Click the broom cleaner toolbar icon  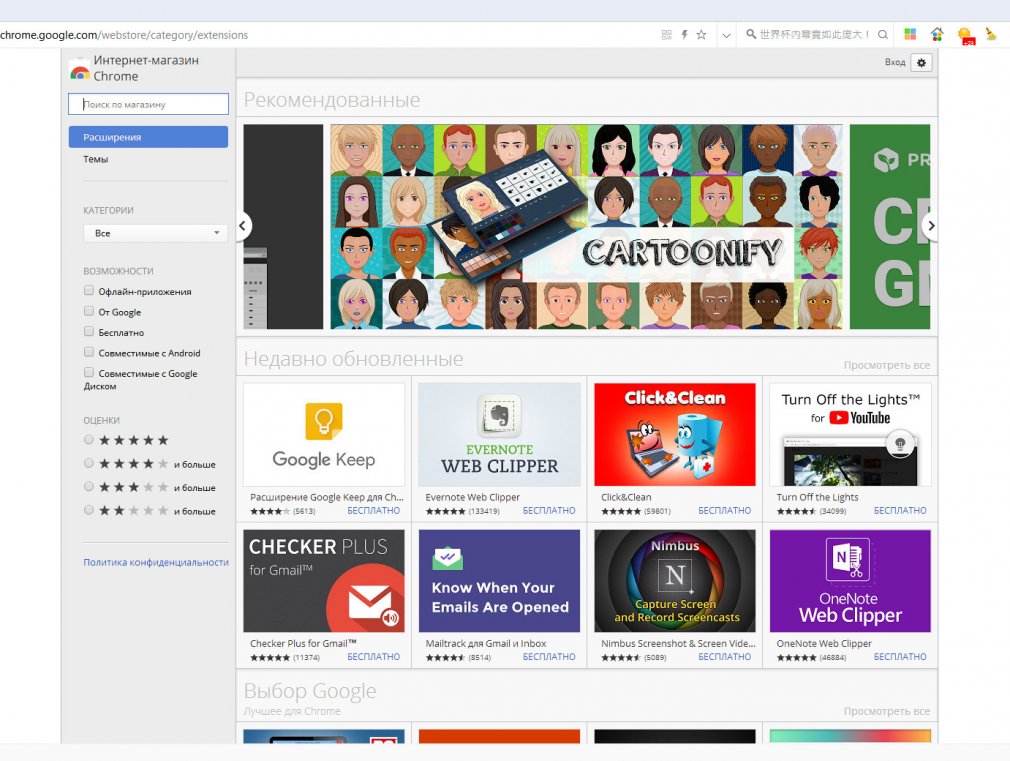pos(991,34)
